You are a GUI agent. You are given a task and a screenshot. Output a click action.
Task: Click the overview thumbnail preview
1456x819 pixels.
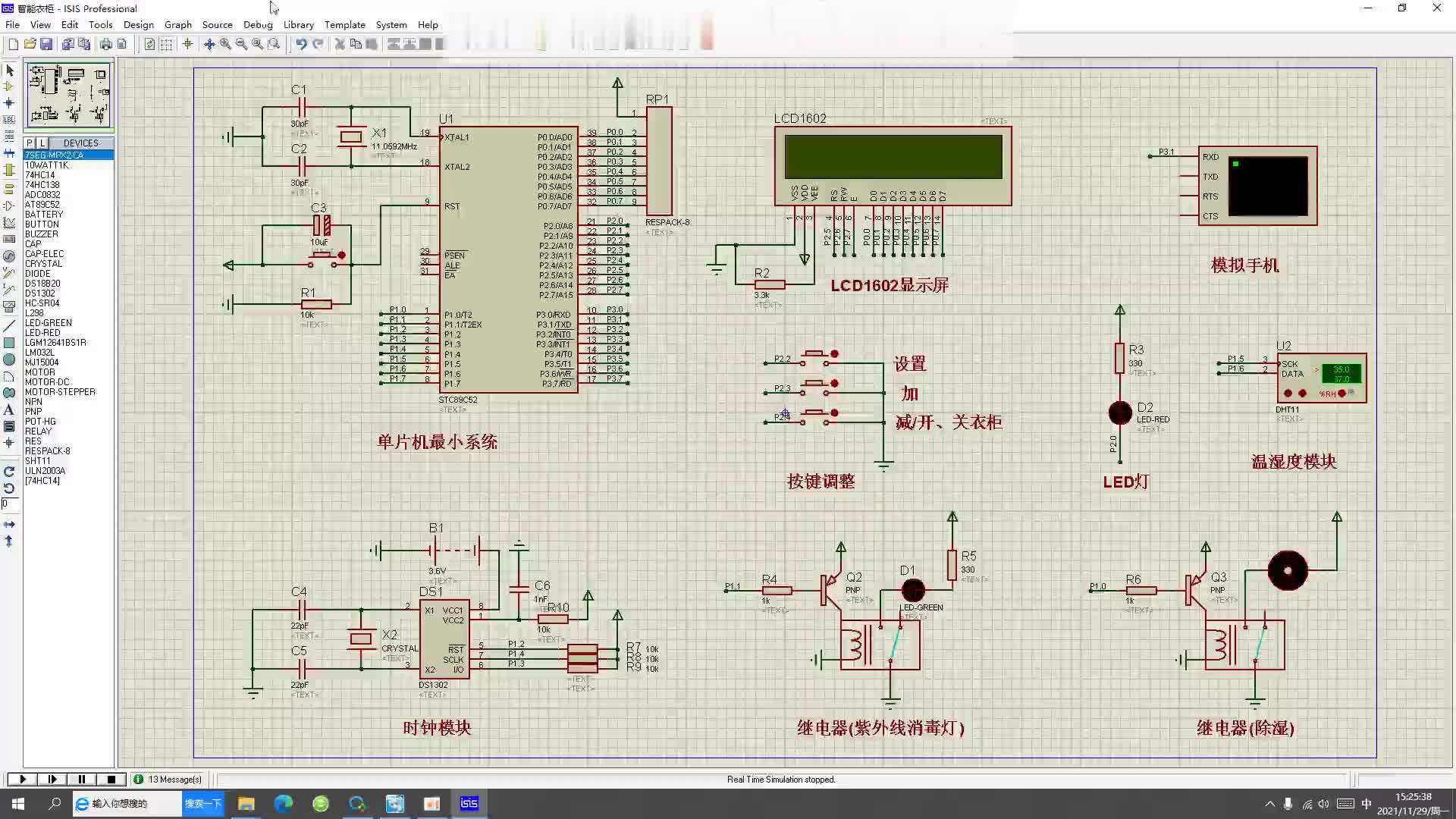[x=69, y=95]
